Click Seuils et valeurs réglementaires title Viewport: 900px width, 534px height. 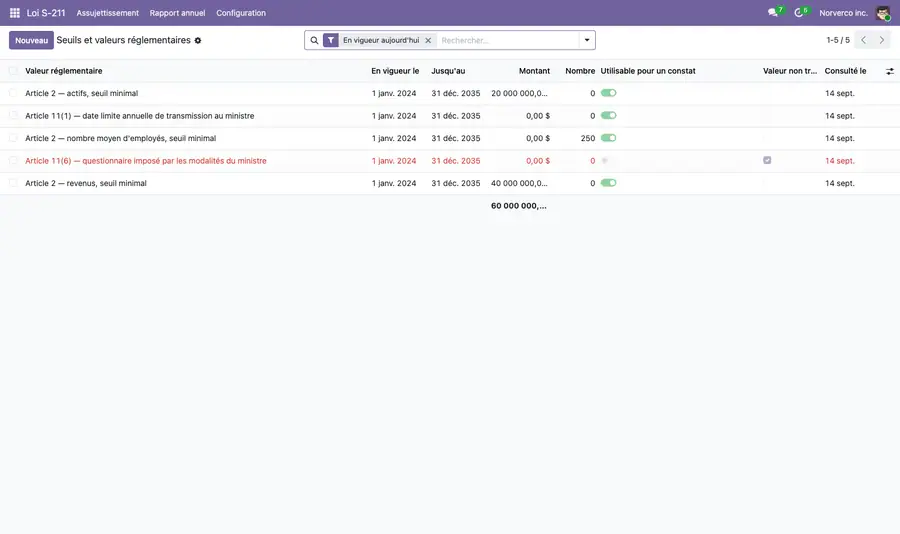pos(123,40)
